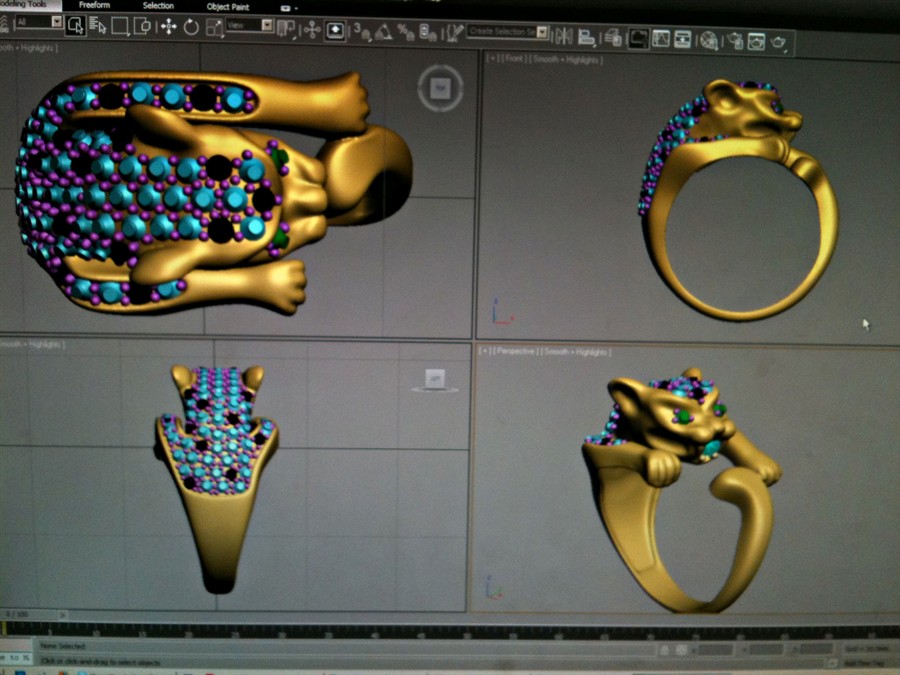This screenshot has height=675, width=900.
Task: Click the Render teapot icon
Action: pyautogui.click(x=778, y=42)
